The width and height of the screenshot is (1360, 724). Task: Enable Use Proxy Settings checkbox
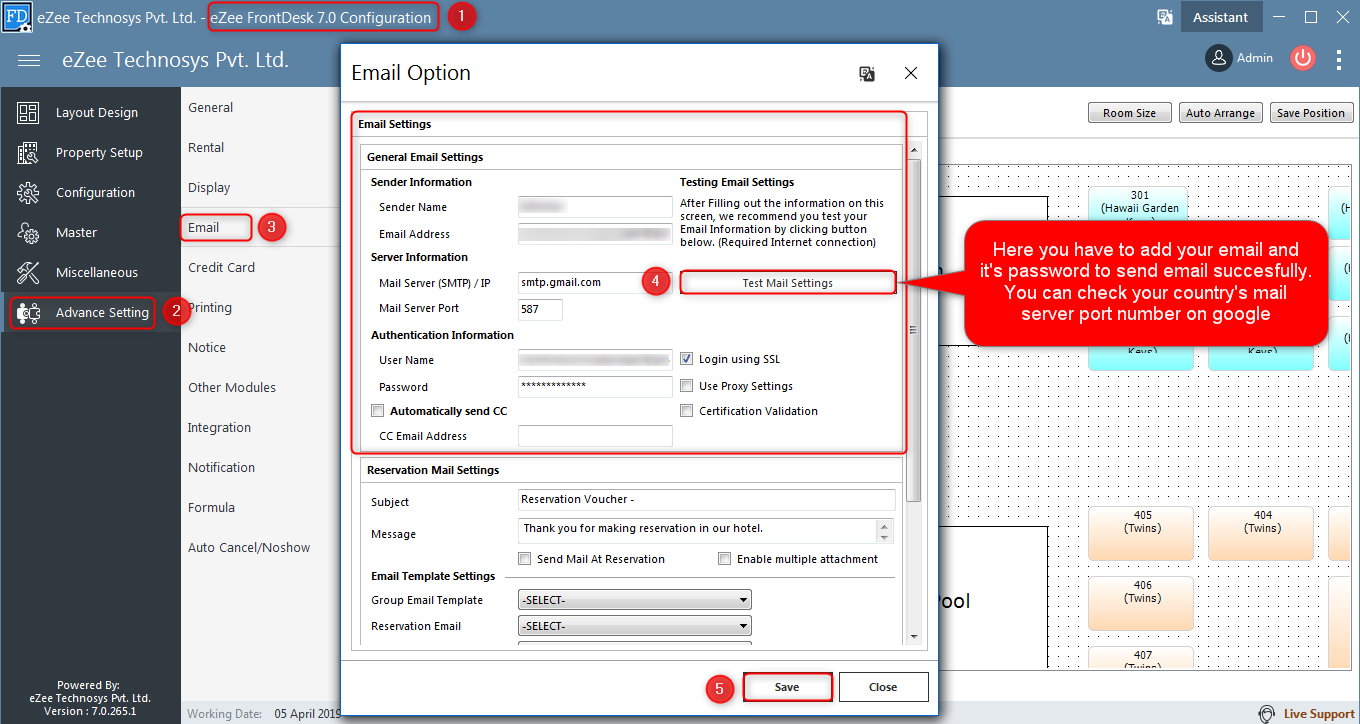point(687,386)
